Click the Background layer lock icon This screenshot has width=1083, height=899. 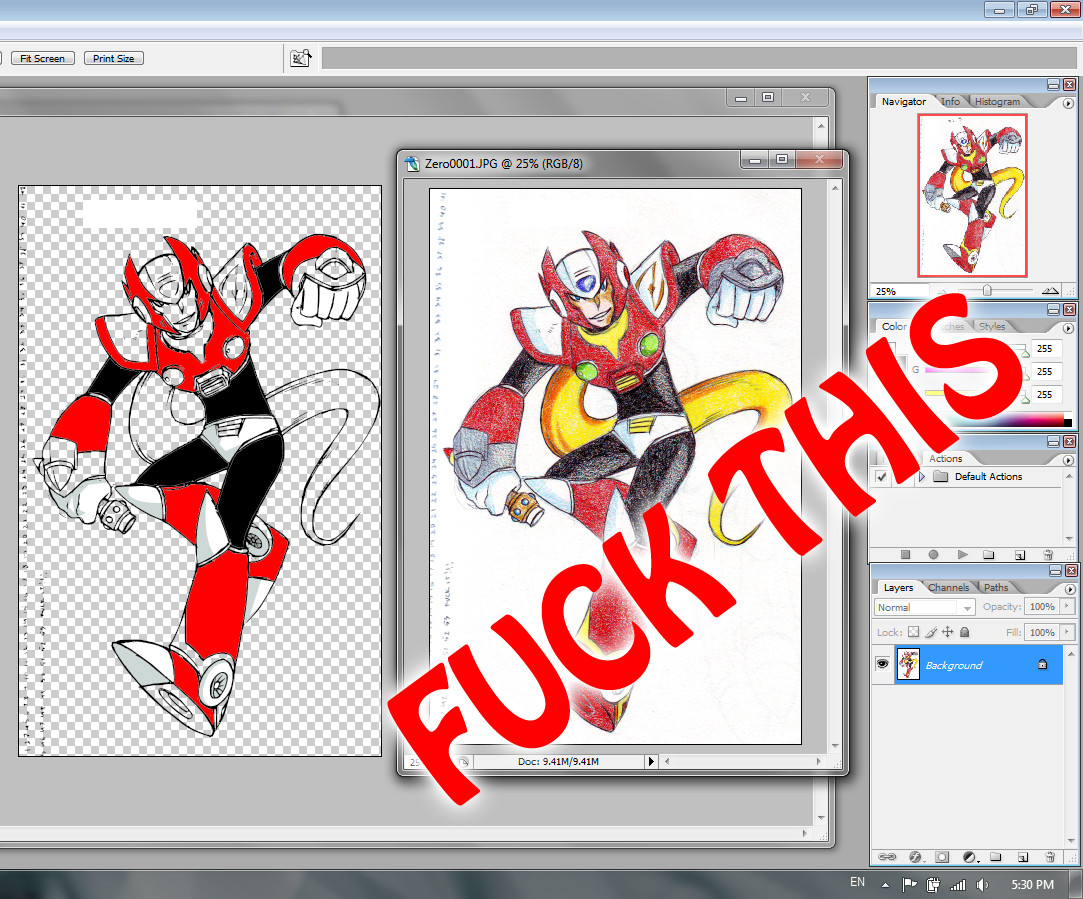click(x=1042, y=664)
